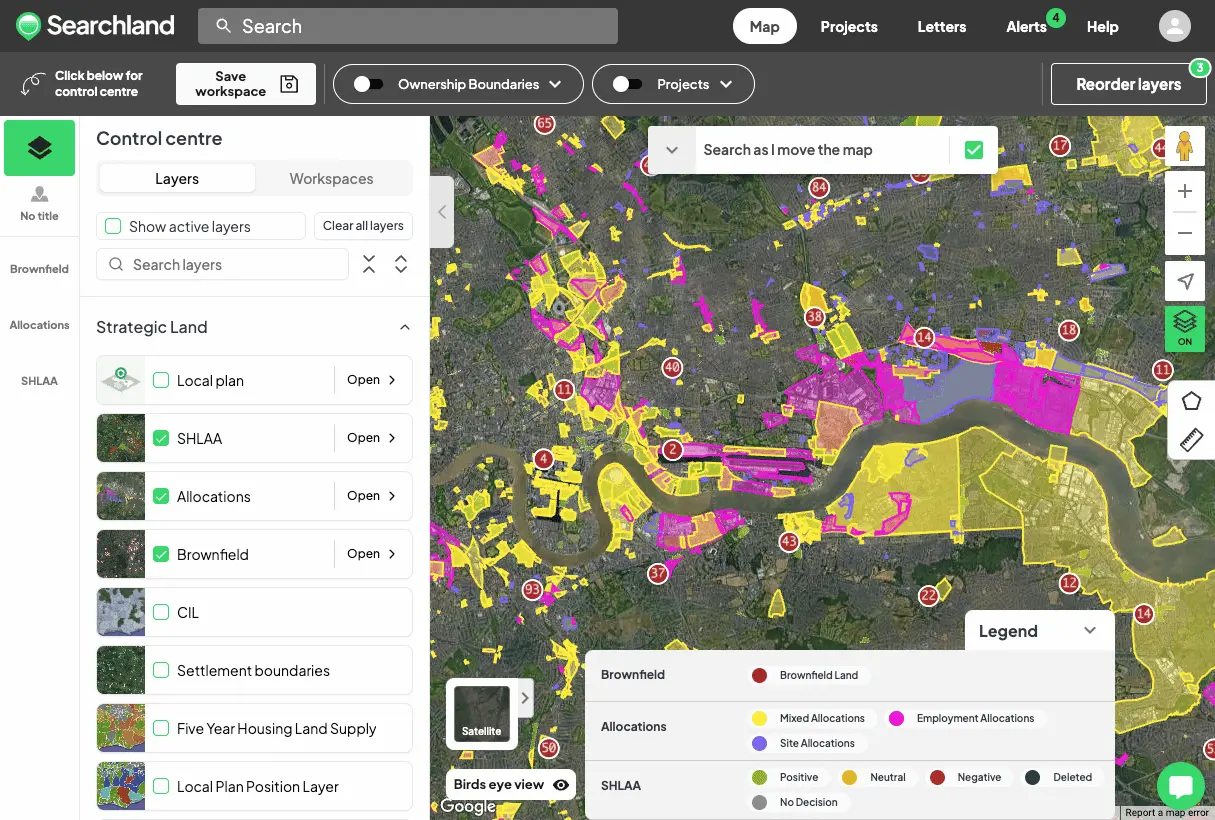The width and height of the screenshot is (1215, 820).
Task: Click the geolocate arrow icon
Action: pyautogui.click(x=1185, y=281)
